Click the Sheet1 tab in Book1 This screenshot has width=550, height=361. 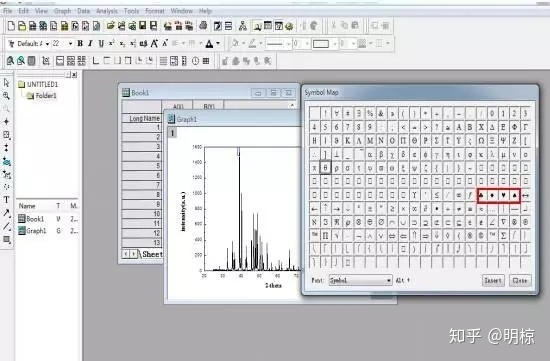[x=152, y=254]
